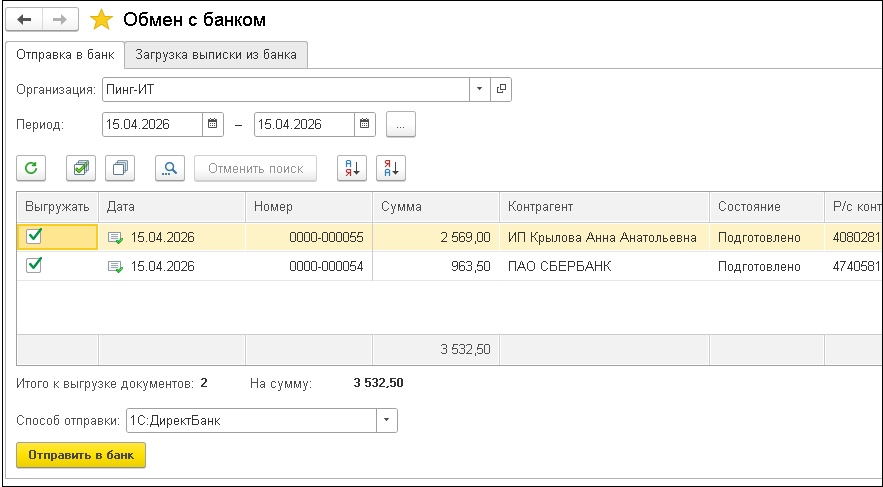Image resolution: width=883 pixels, height=487 pixels.
Task: Sort list descending with the Я-A icon
Action: click(x=390, y=168)
